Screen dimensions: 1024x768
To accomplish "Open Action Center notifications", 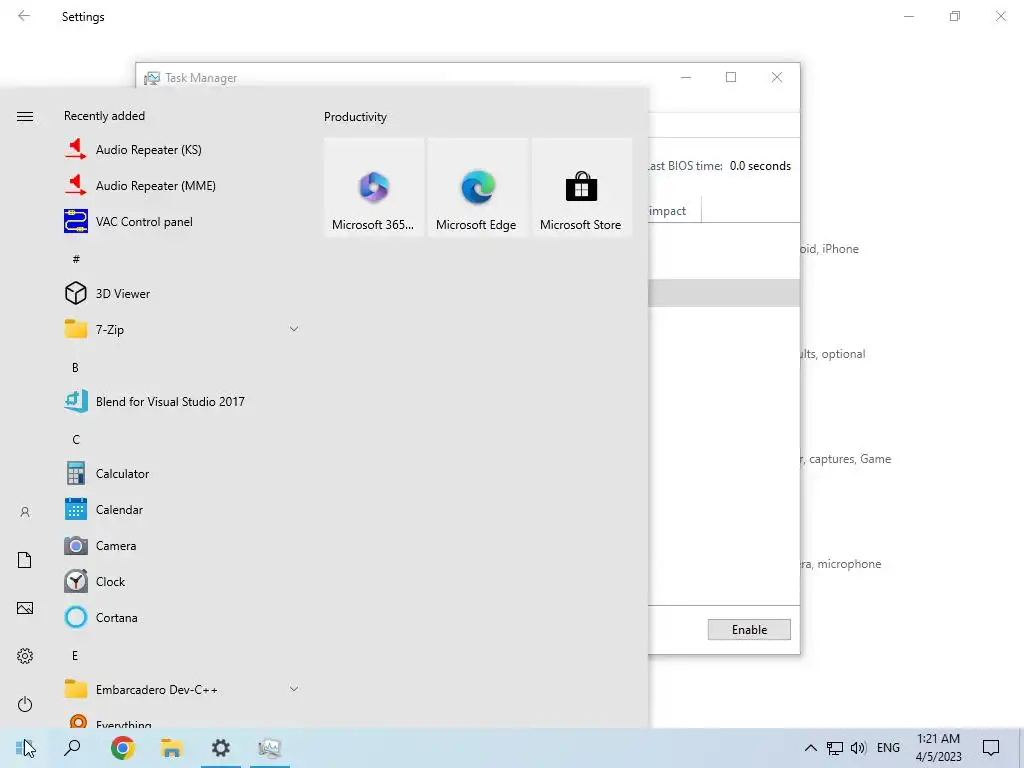I will [x=991, y=748].
